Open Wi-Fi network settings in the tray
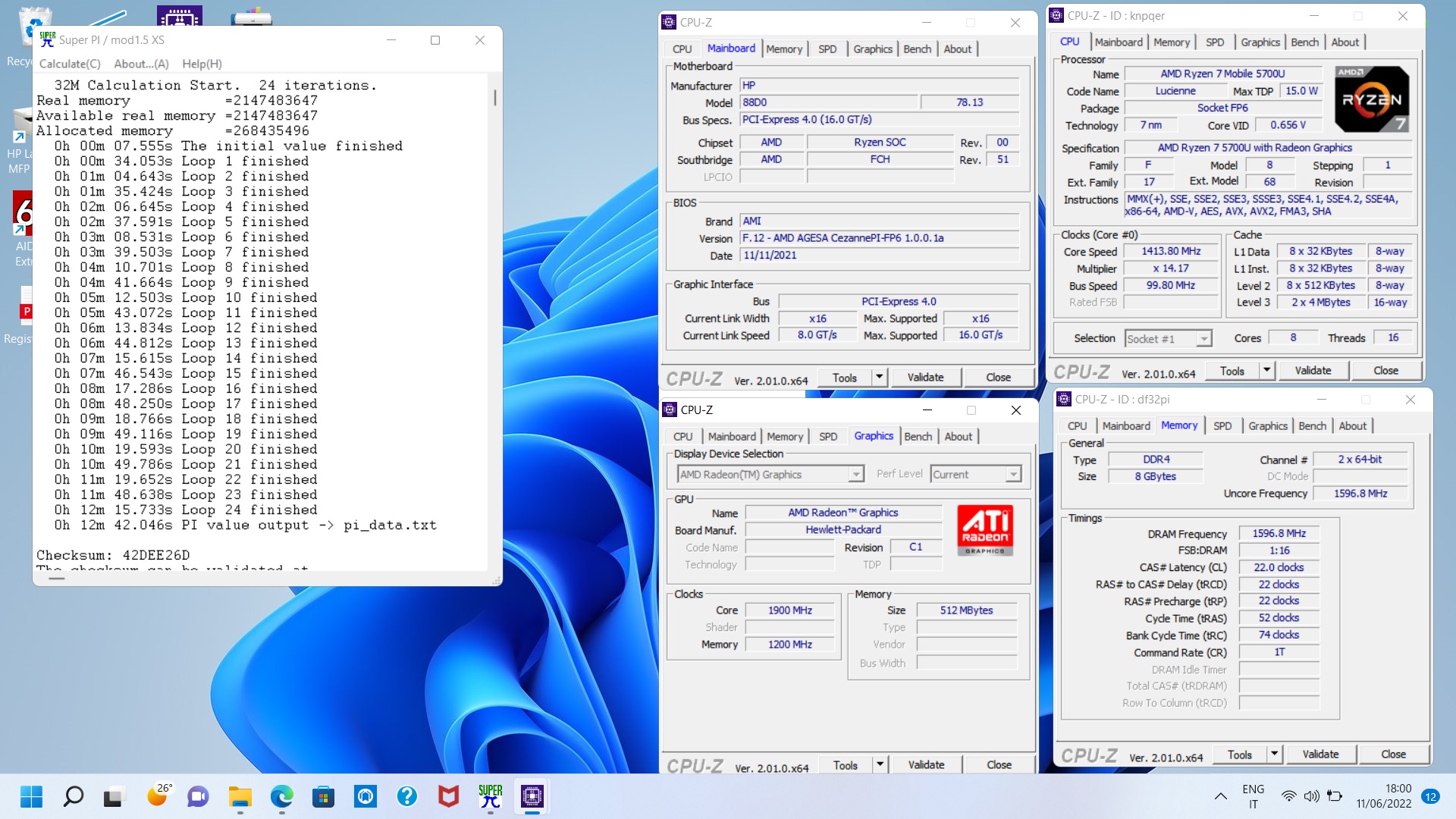 pos(1288,796)
